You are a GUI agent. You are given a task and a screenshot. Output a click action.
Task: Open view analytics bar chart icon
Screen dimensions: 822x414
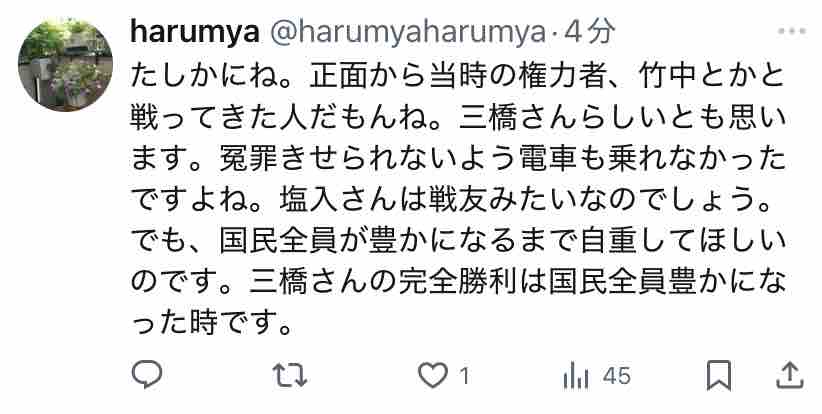[x=576, y=377]
